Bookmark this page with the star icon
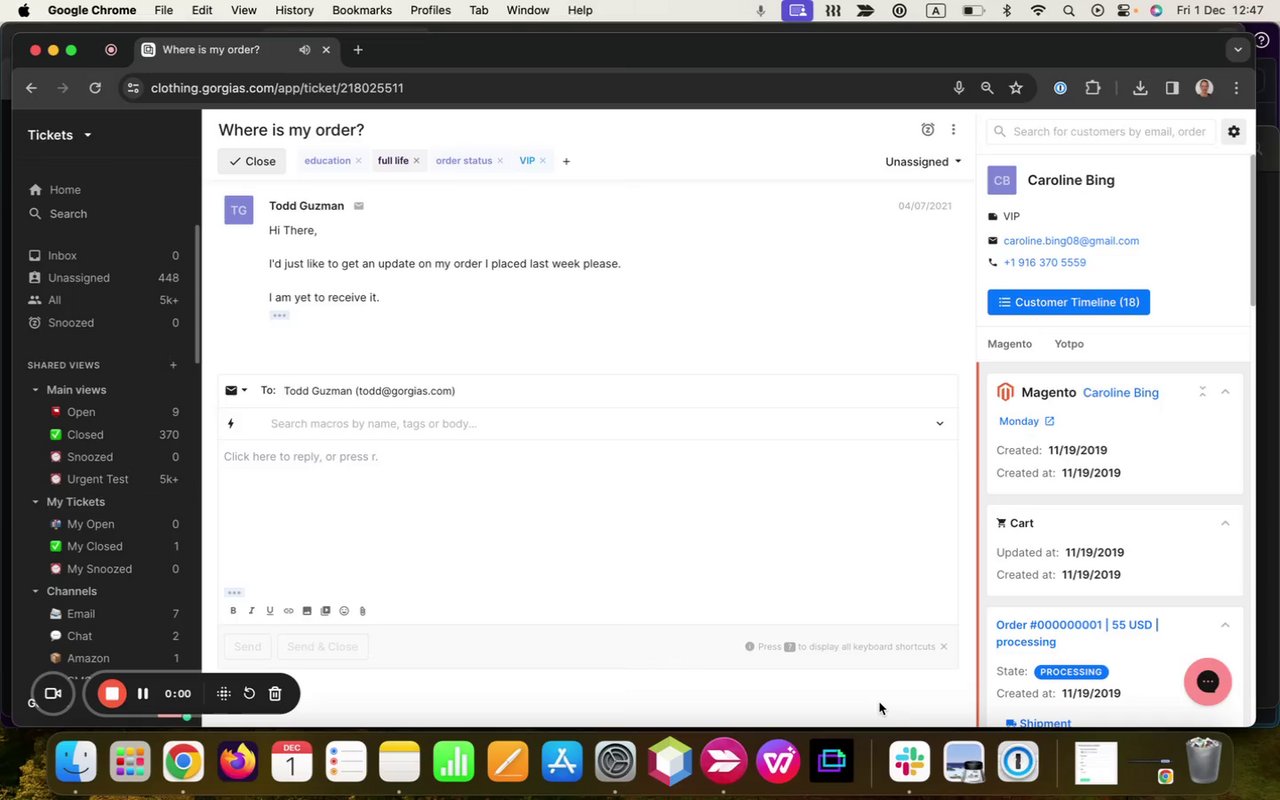This screenshot has height=800, width=1280. point(1016,88)
